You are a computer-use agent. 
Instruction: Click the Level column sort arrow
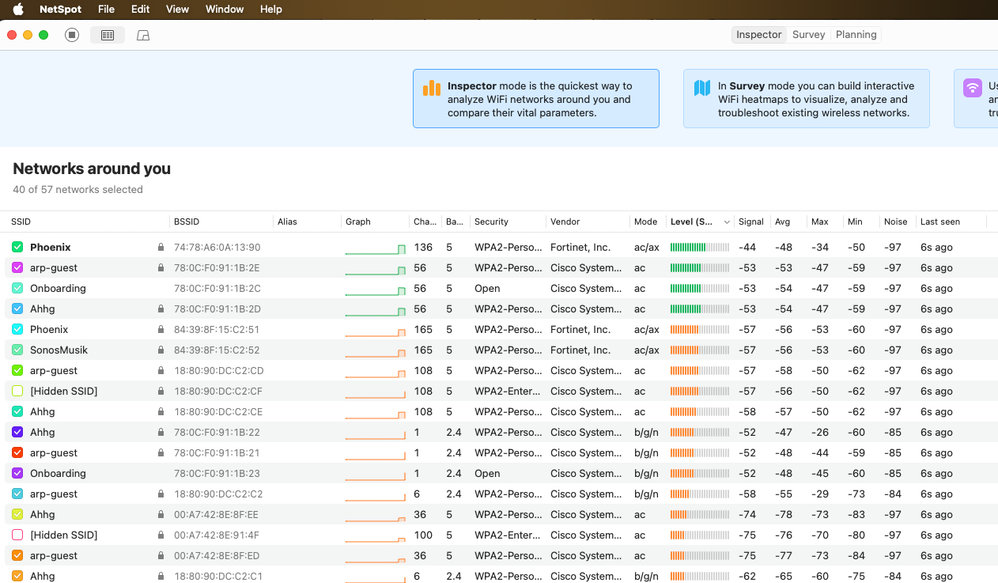click(726, 222)
